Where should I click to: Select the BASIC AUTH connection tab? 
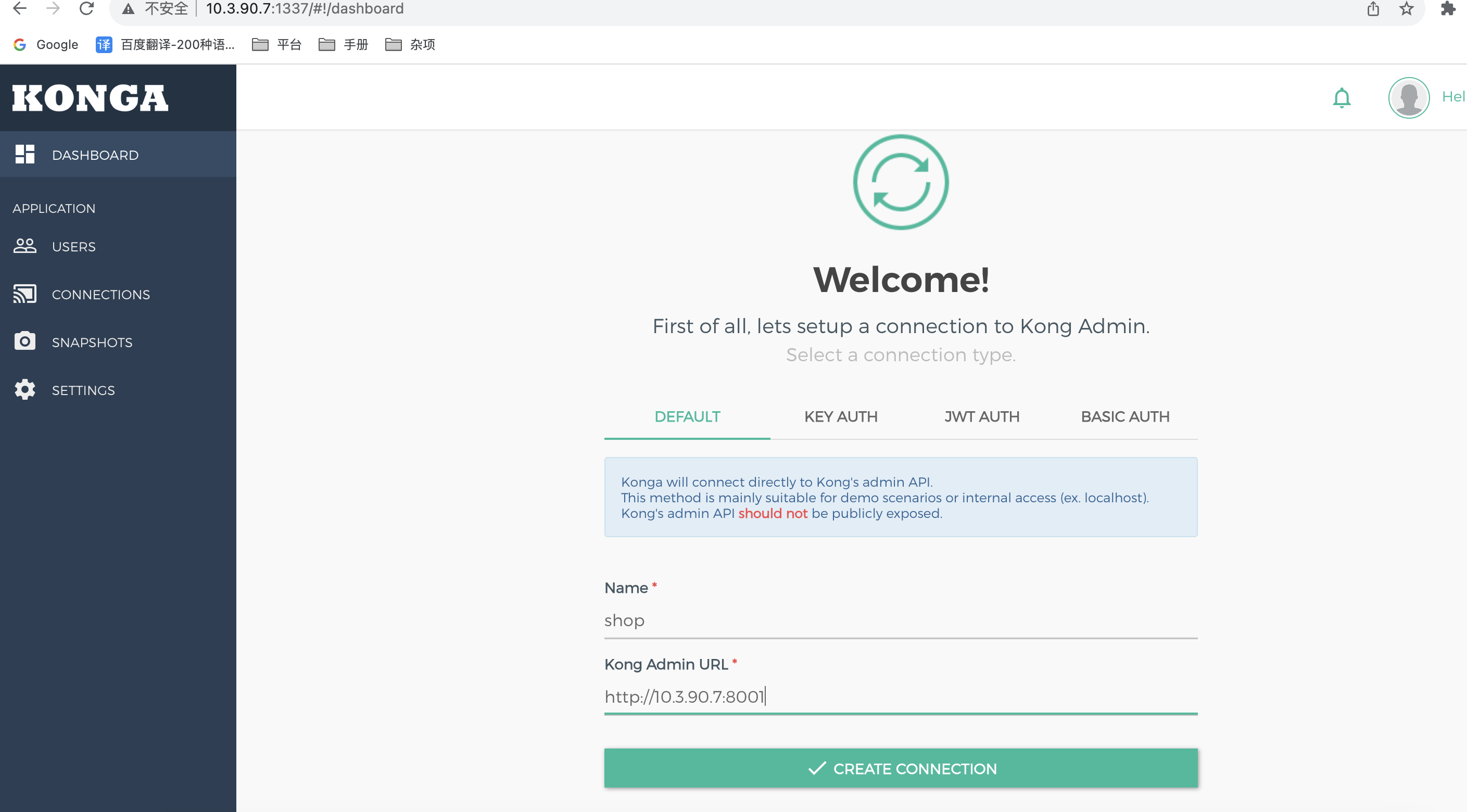1125,417
